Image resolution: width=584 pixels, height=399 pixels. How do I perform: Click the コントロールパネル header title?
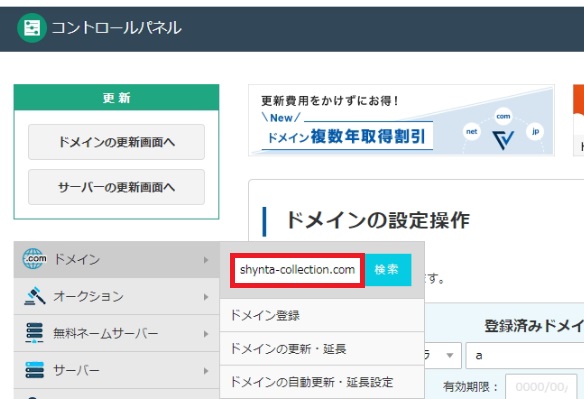click(x=117, y=28)
